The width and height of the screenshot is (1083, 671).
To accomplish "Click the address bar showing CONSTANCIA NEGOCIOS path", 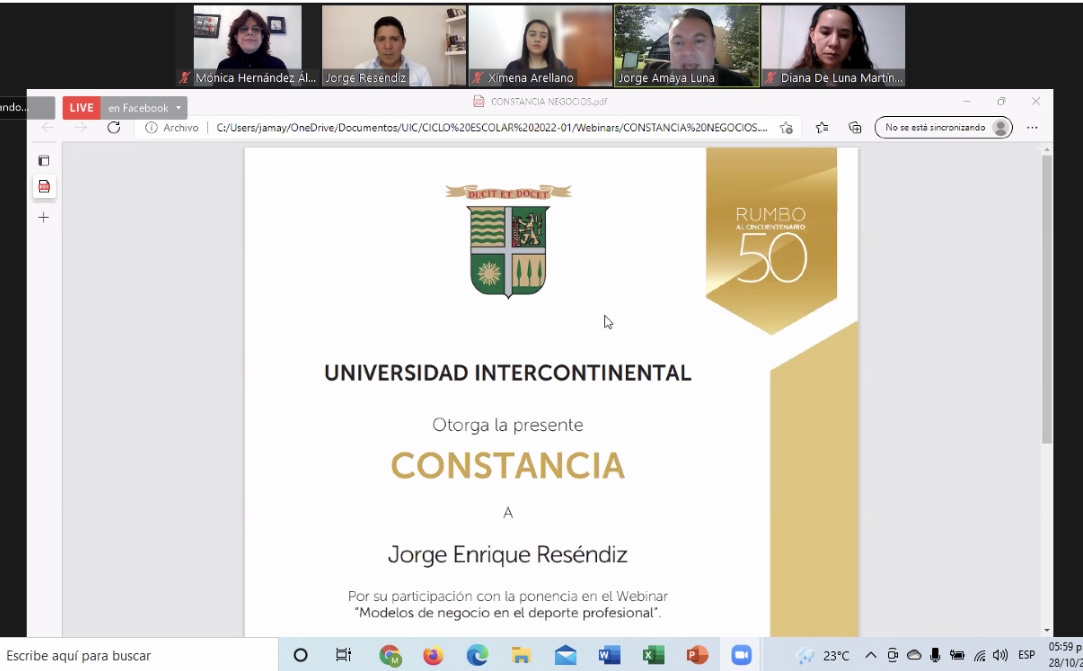I will [492, 128].
